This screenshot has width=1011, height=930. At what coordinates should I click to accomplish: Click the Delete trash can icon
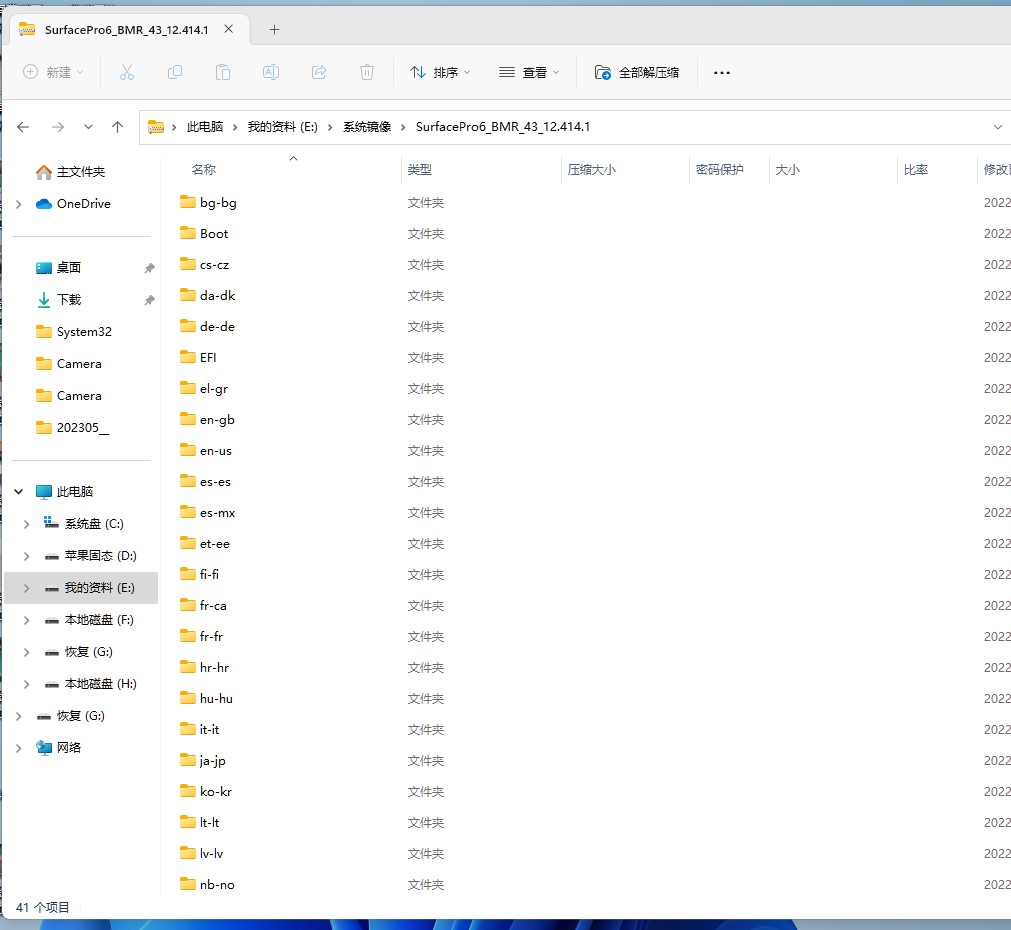367,72
